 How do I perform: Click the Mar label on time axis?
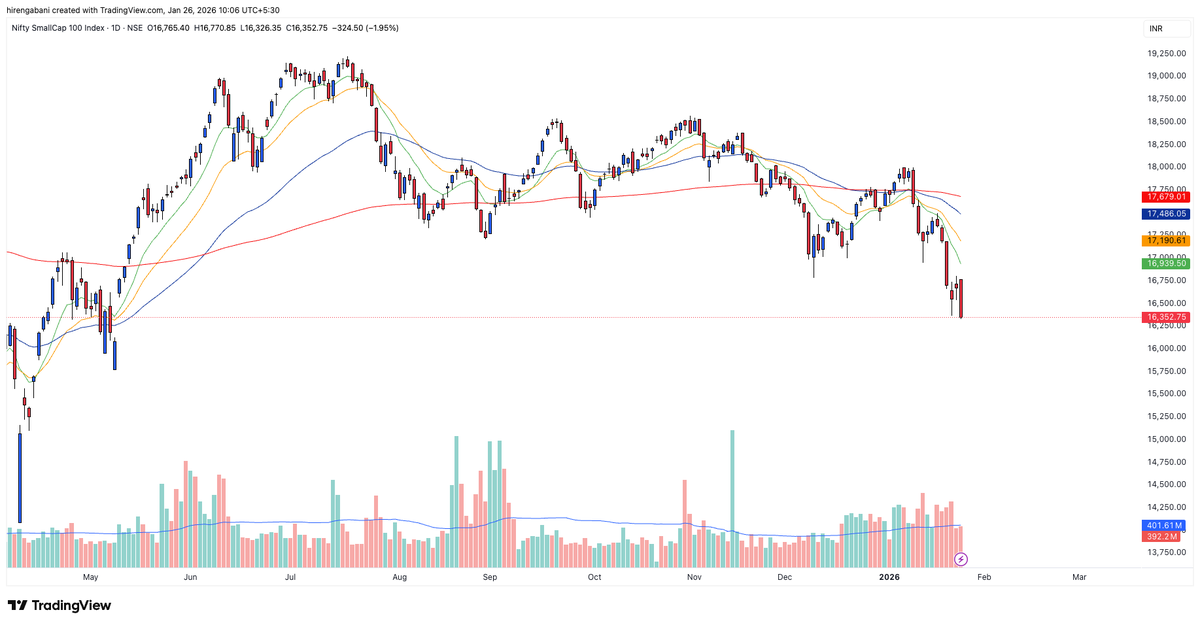point(1079,577)
